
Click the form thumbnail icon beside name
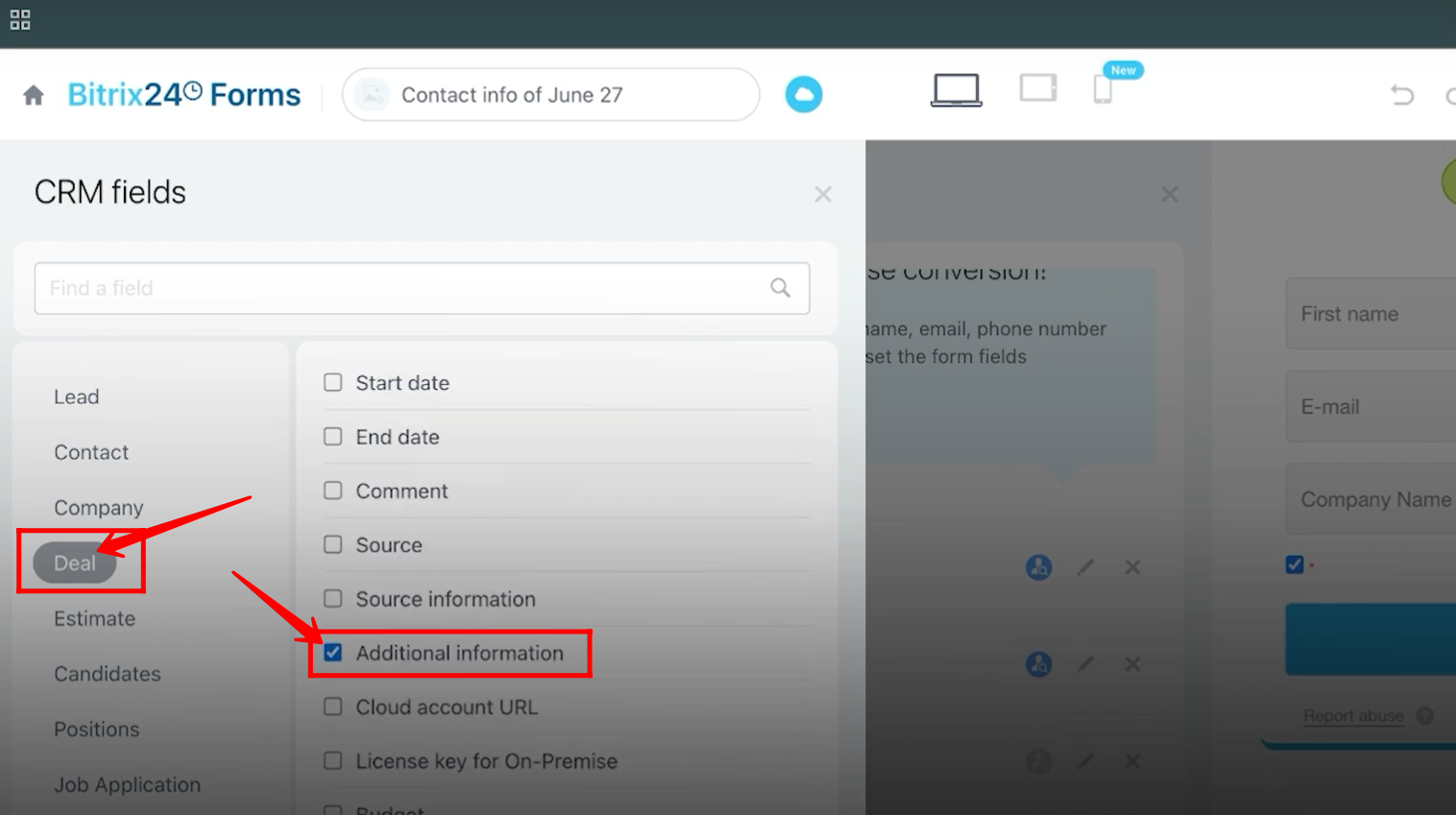[372, 94]
